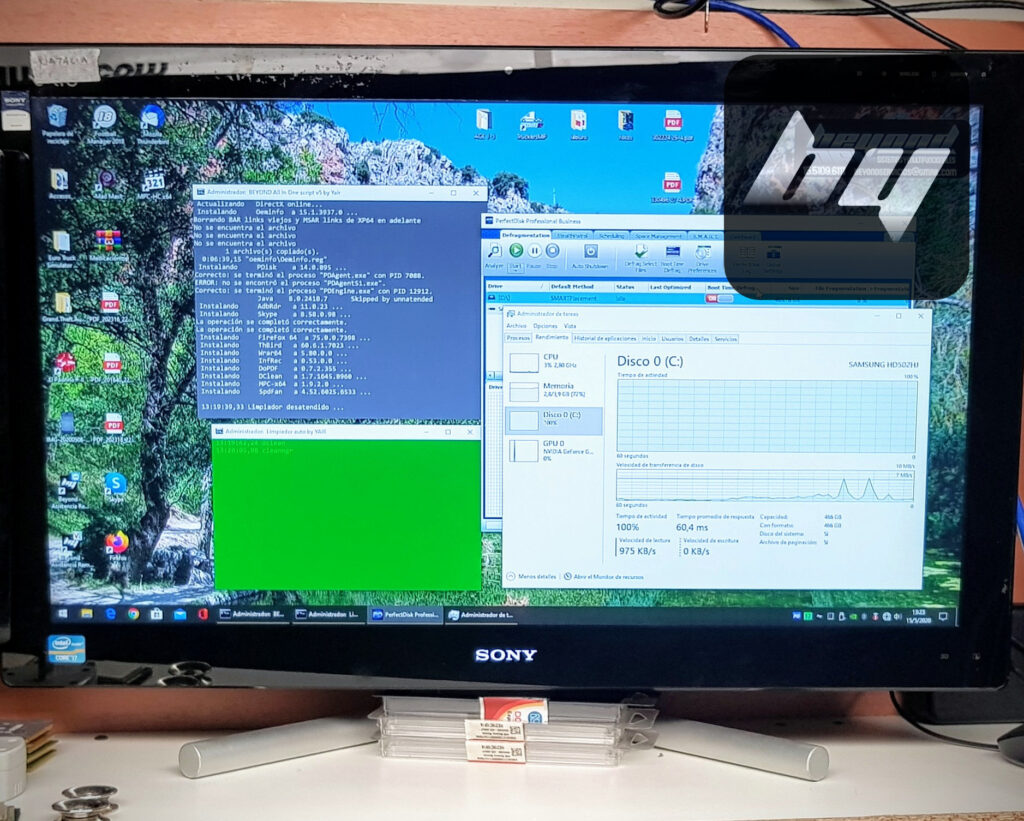Click the volume icon in system tray
This screenshot has width=1024, height=821.
[897, 616]
